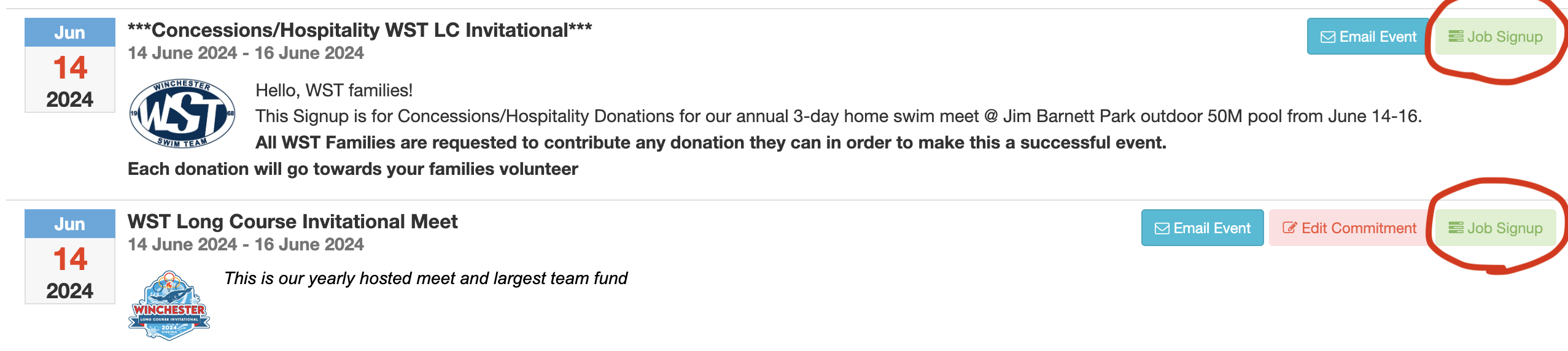Click the 2024 year on the Concessions event date badge
This screenshot has height=351, width=1568.
[x=70, y=99]
